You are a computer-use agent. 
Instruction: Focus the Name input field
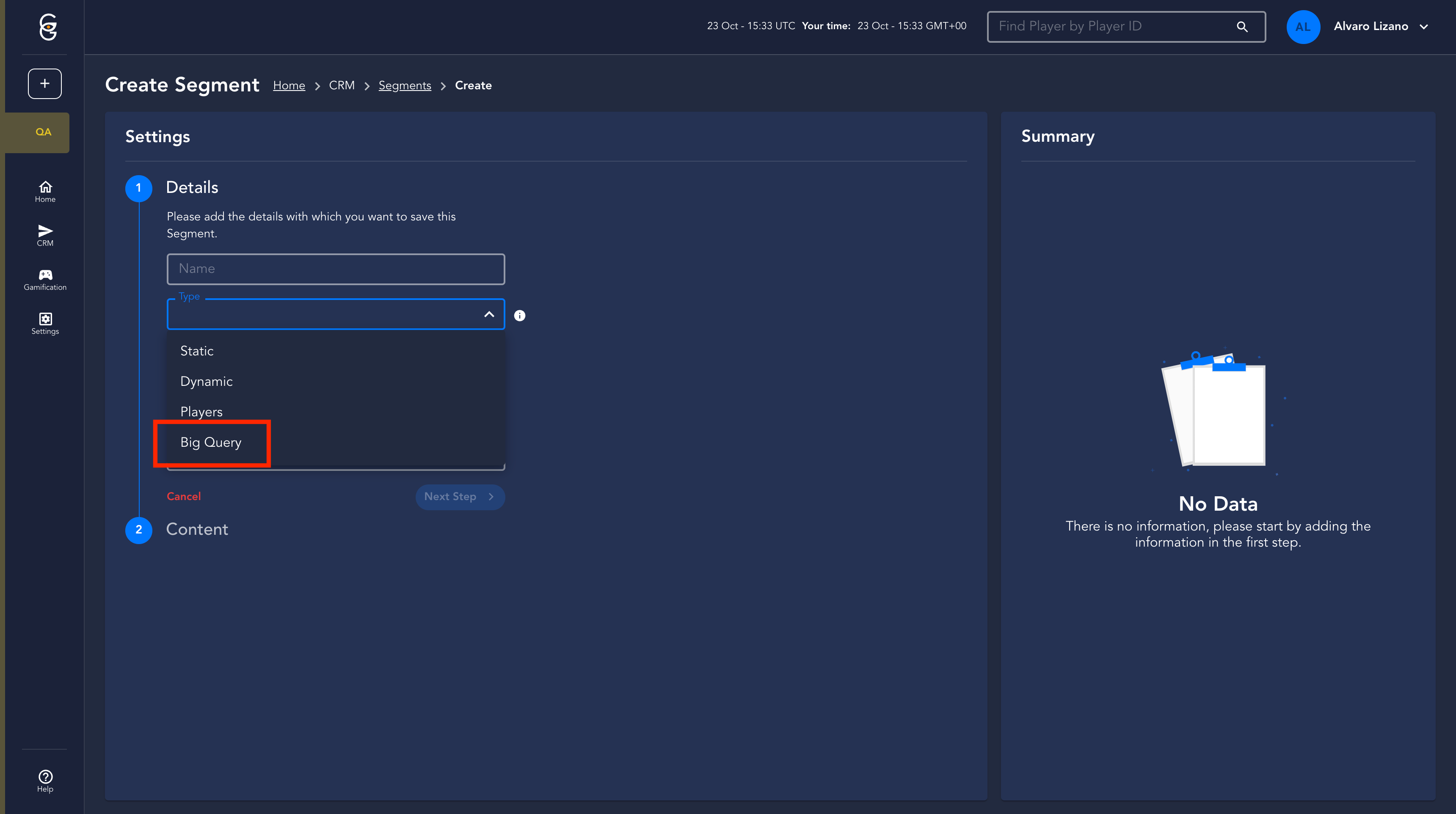pos(336,269)
